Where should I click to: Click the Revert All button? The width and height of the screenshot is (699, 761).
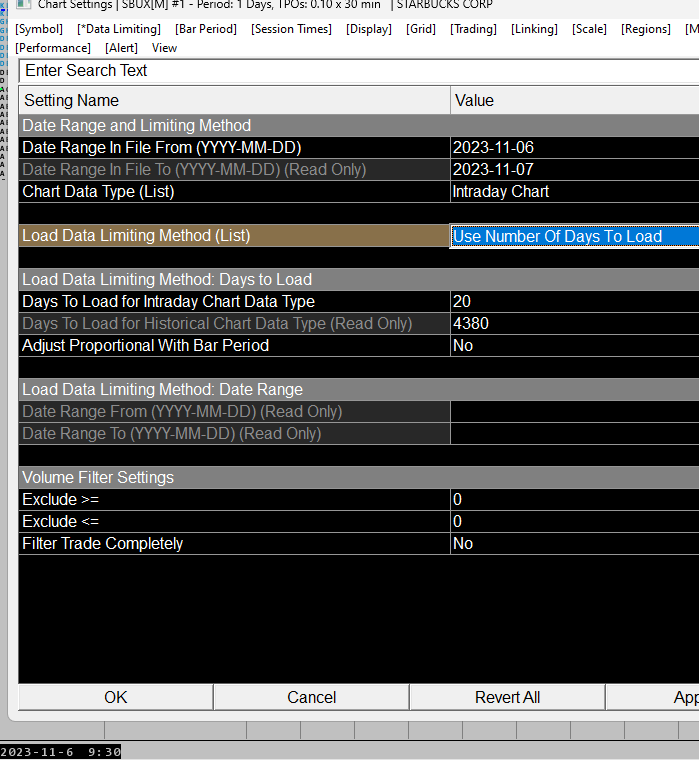[507, 697]
